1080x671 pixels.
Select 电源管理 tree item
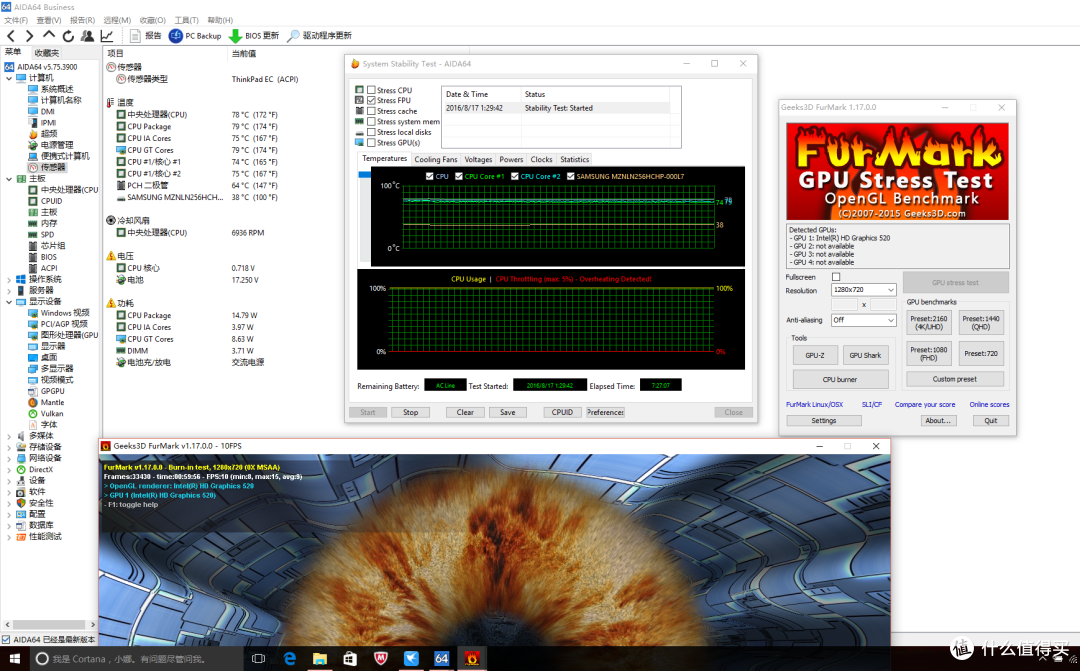pyautogui.click(x=56, y=145)
